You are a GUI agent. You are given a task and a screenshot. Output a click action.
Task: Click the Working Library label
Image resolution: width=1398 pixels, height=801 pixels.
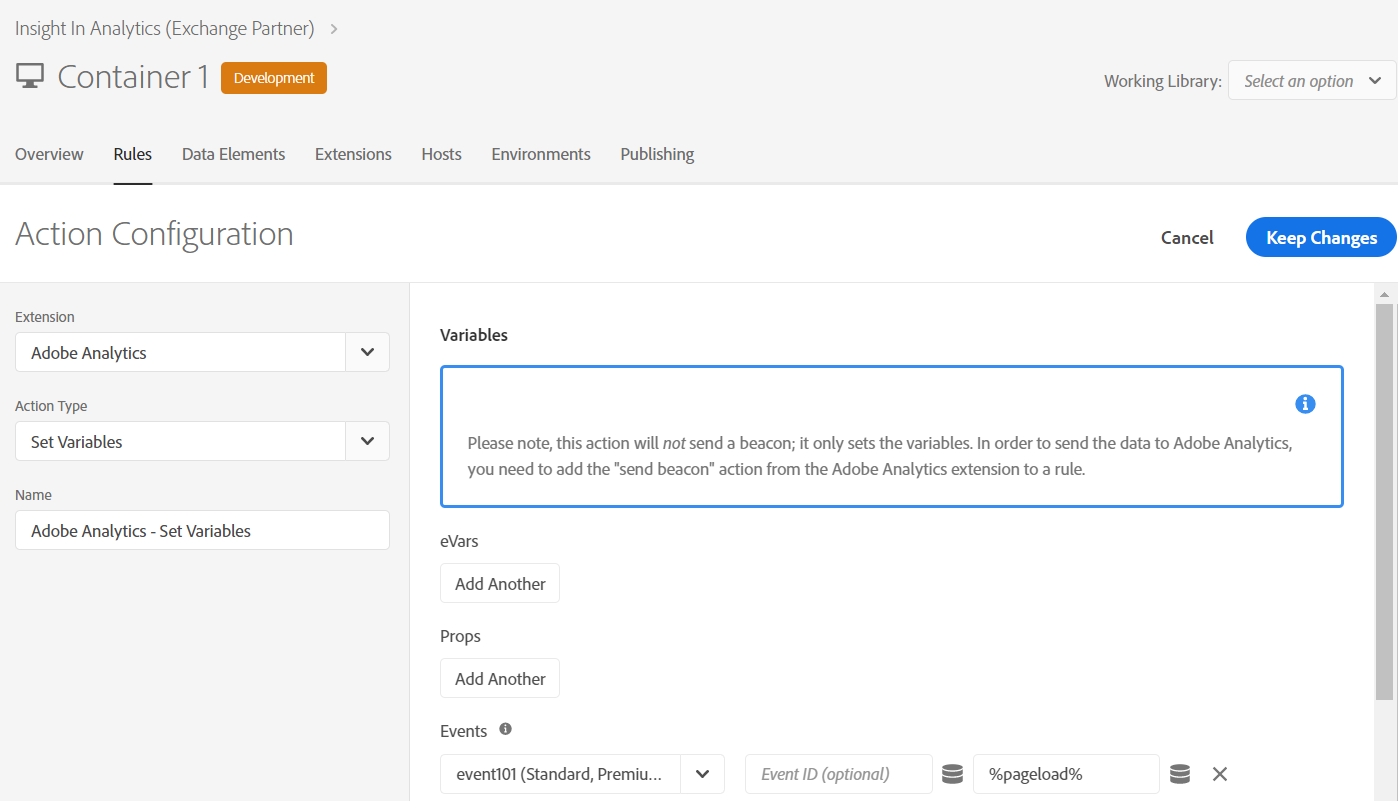tap(1163, 81)
